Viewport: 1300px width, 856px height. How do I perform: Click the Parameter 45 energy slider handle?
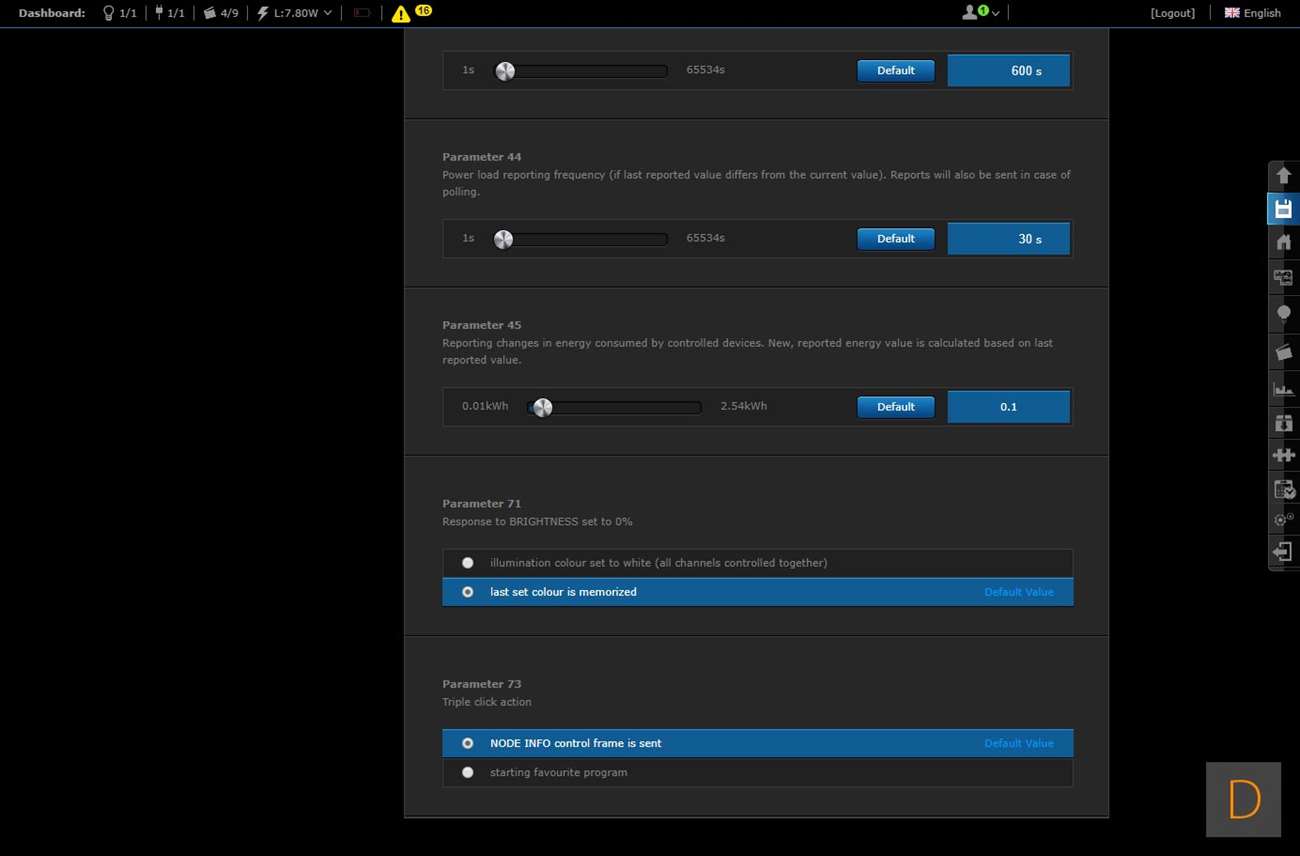pos(542,407)
